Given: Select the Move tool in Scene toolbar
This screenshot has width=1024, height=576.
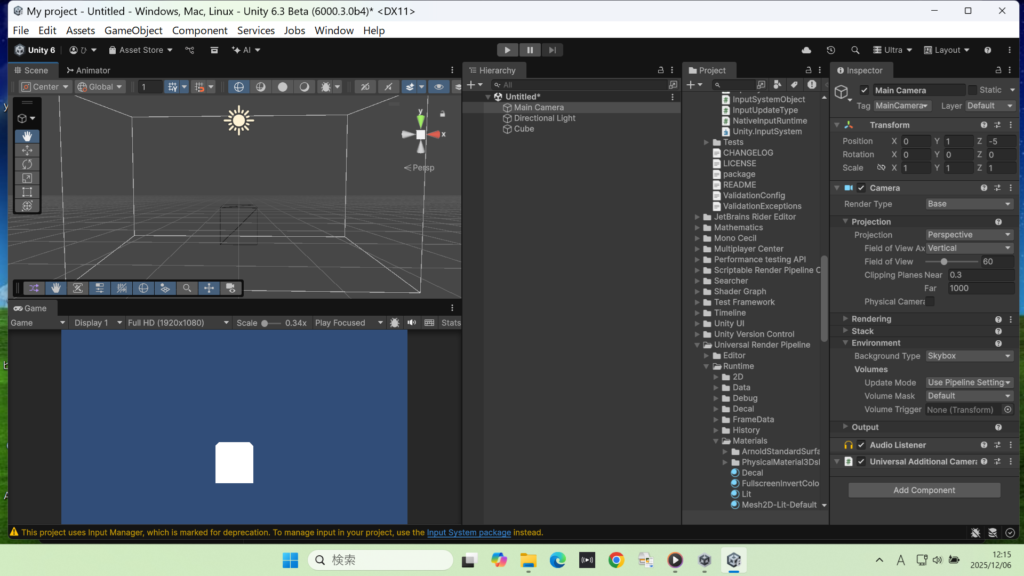Looking at the screenshot, I should click(x=28, y=150).
